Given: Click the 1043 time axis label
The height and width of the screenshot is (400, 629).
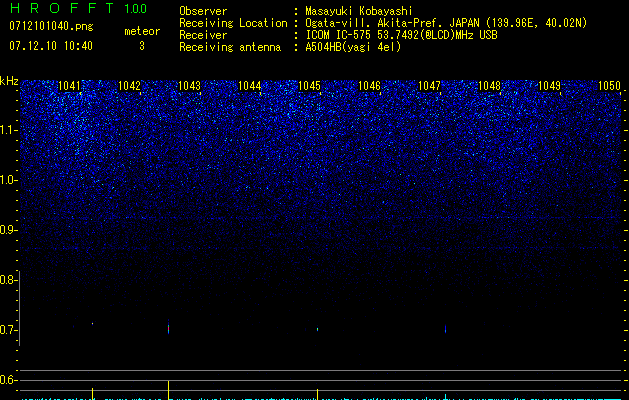Looking at the screenshot, I should click(x=189, y=86).
